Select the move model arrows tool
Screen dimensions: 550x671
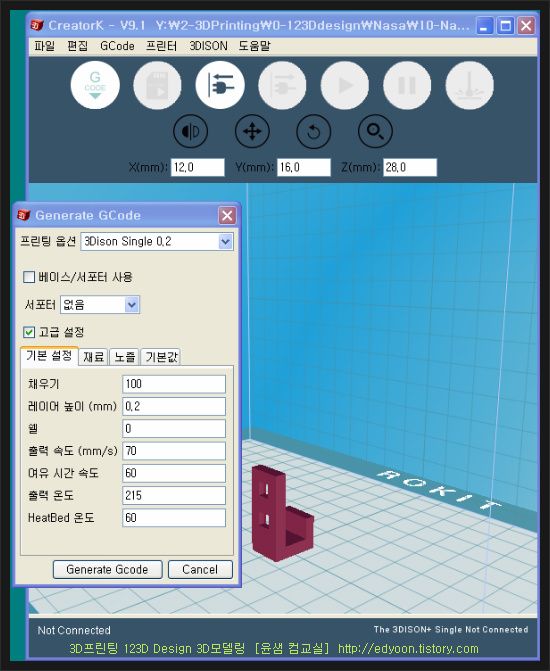point(252,131)
